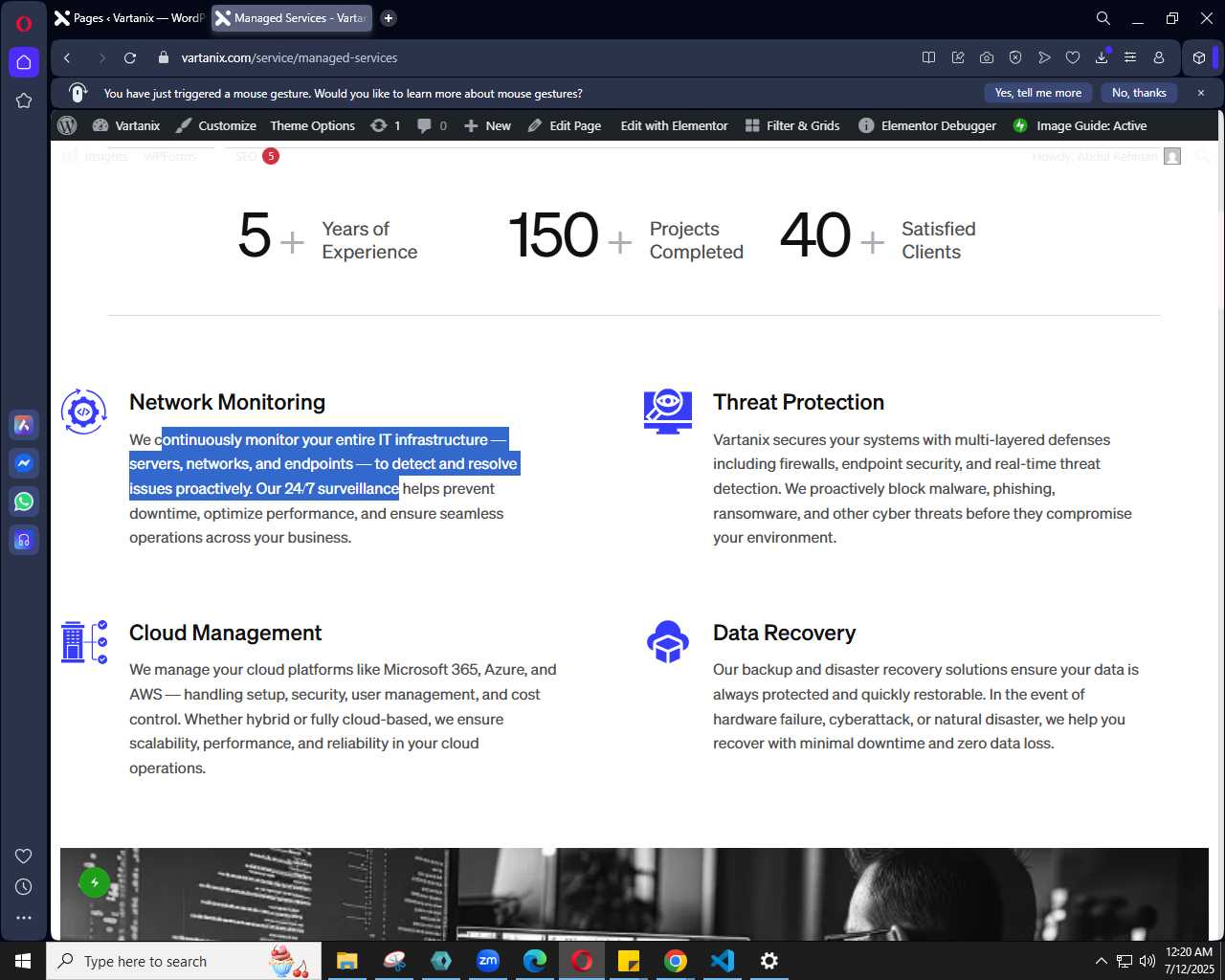This screenshot has height=980, width=1225.
Task: Dismiss the mouse gesture notification bar
Action: click(x=1201, y=93)
